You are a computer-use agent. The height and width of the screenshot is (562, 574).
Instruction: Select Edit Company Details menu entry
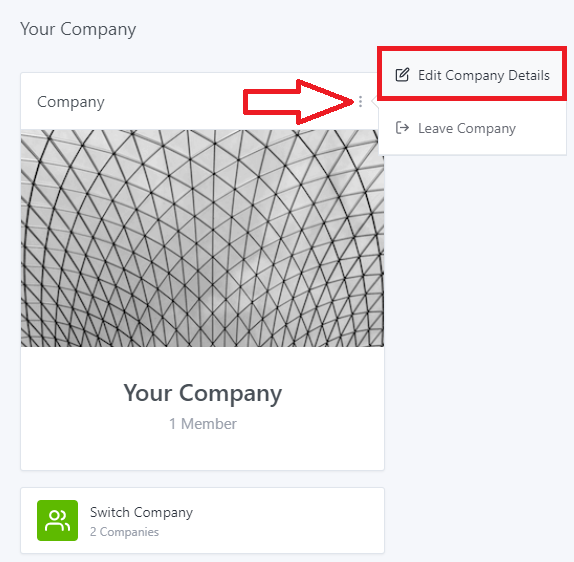pyautogui.click(x=472, y=75)
